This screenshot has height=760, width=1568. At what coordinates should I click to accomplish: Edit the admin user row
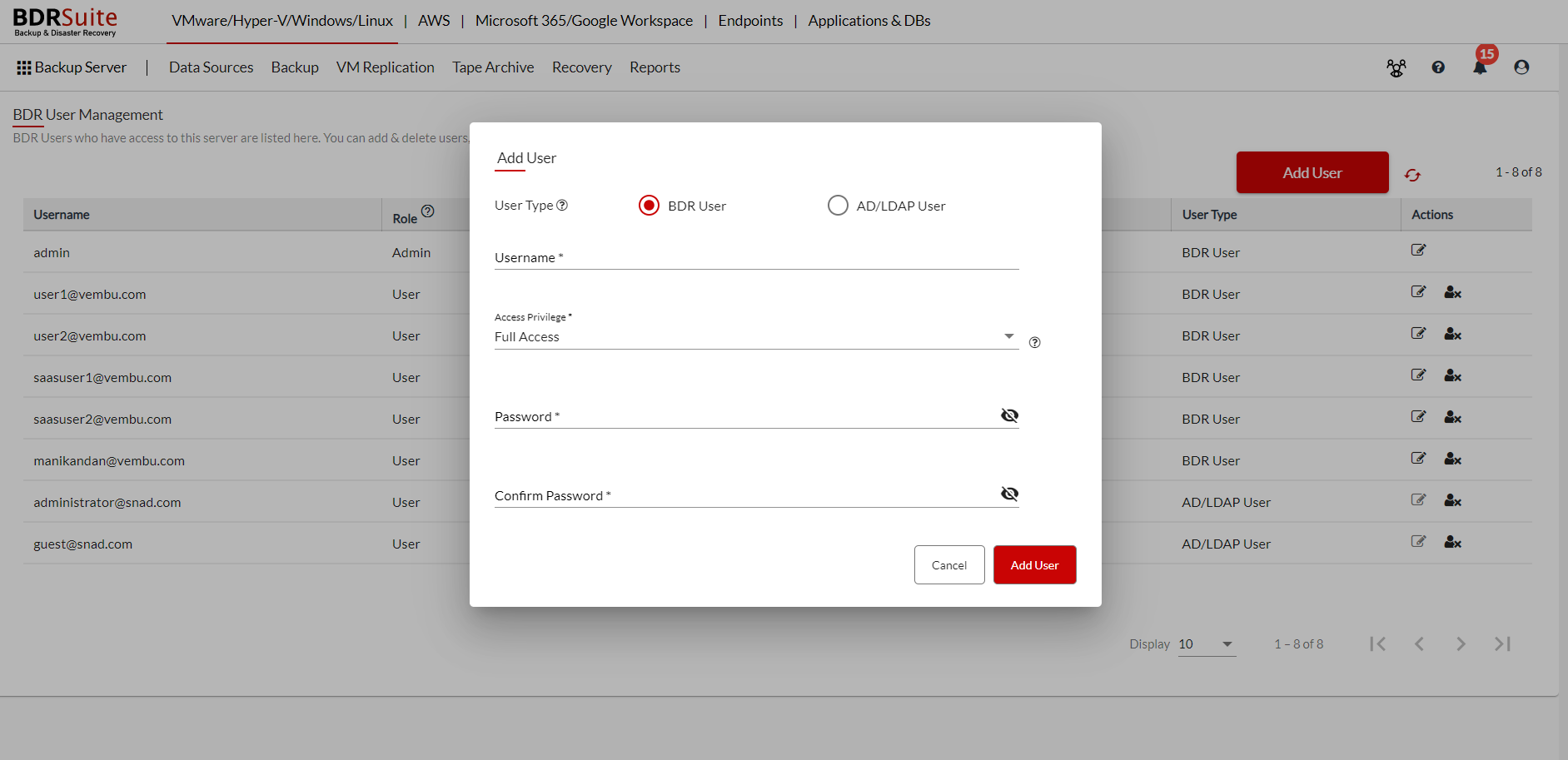(x=1419, y=250)
